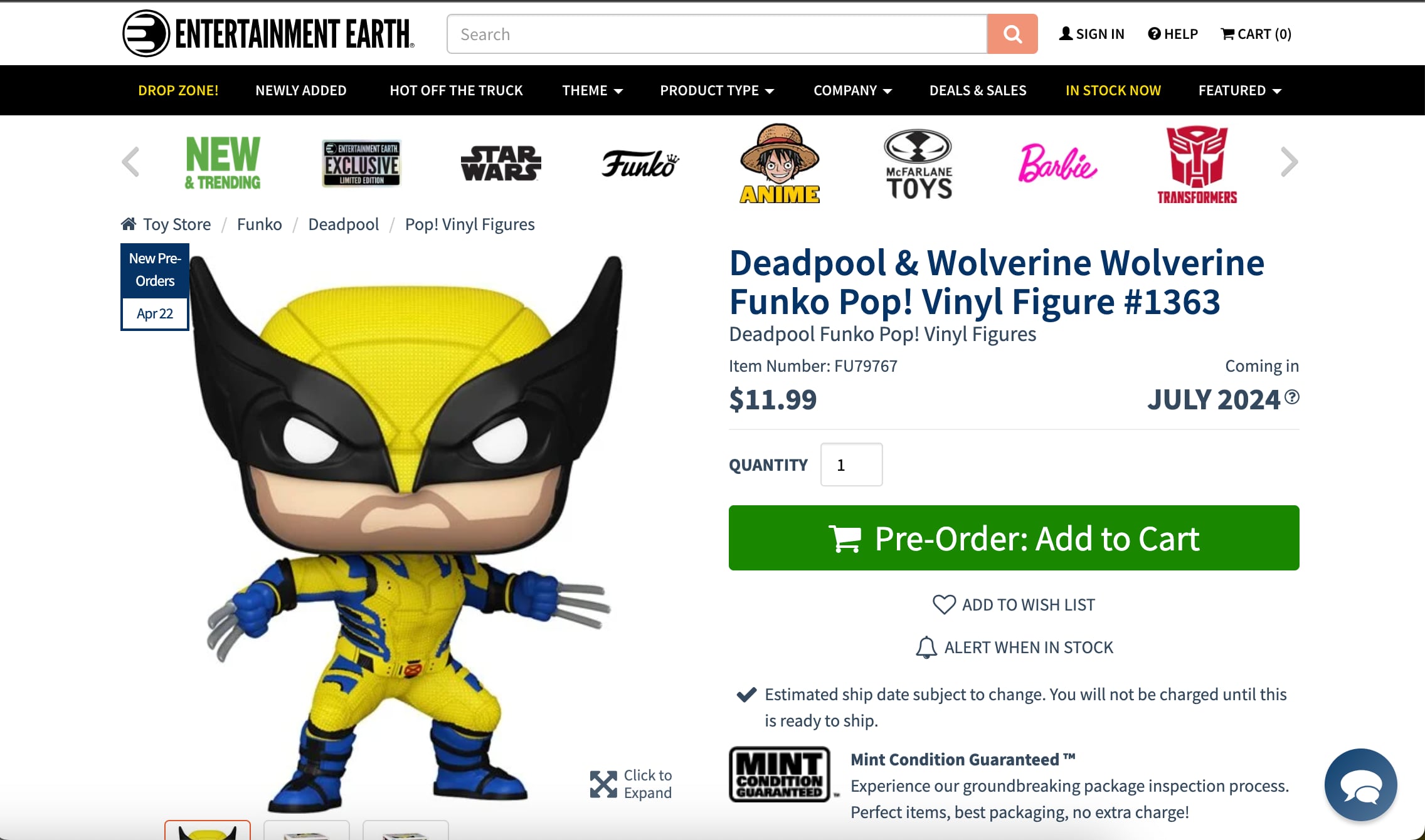Image resolution: width=1425 pixels, height=840 pixels.
Task: Click the home icon in breadcrumb
Action: (x=129, y=224)
